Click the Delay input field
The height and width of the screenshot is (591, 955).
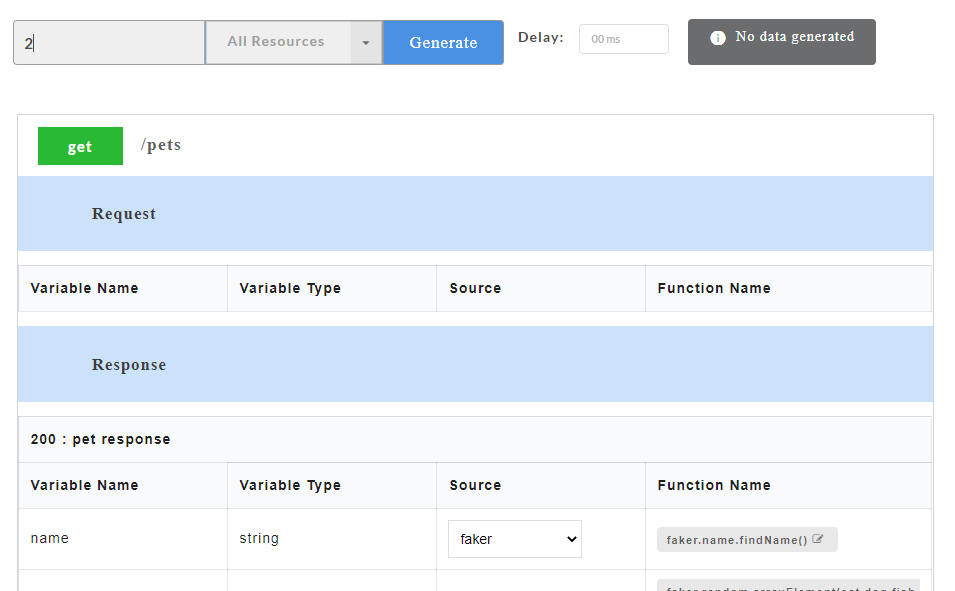pyautogui.click(x=623, y=39)
